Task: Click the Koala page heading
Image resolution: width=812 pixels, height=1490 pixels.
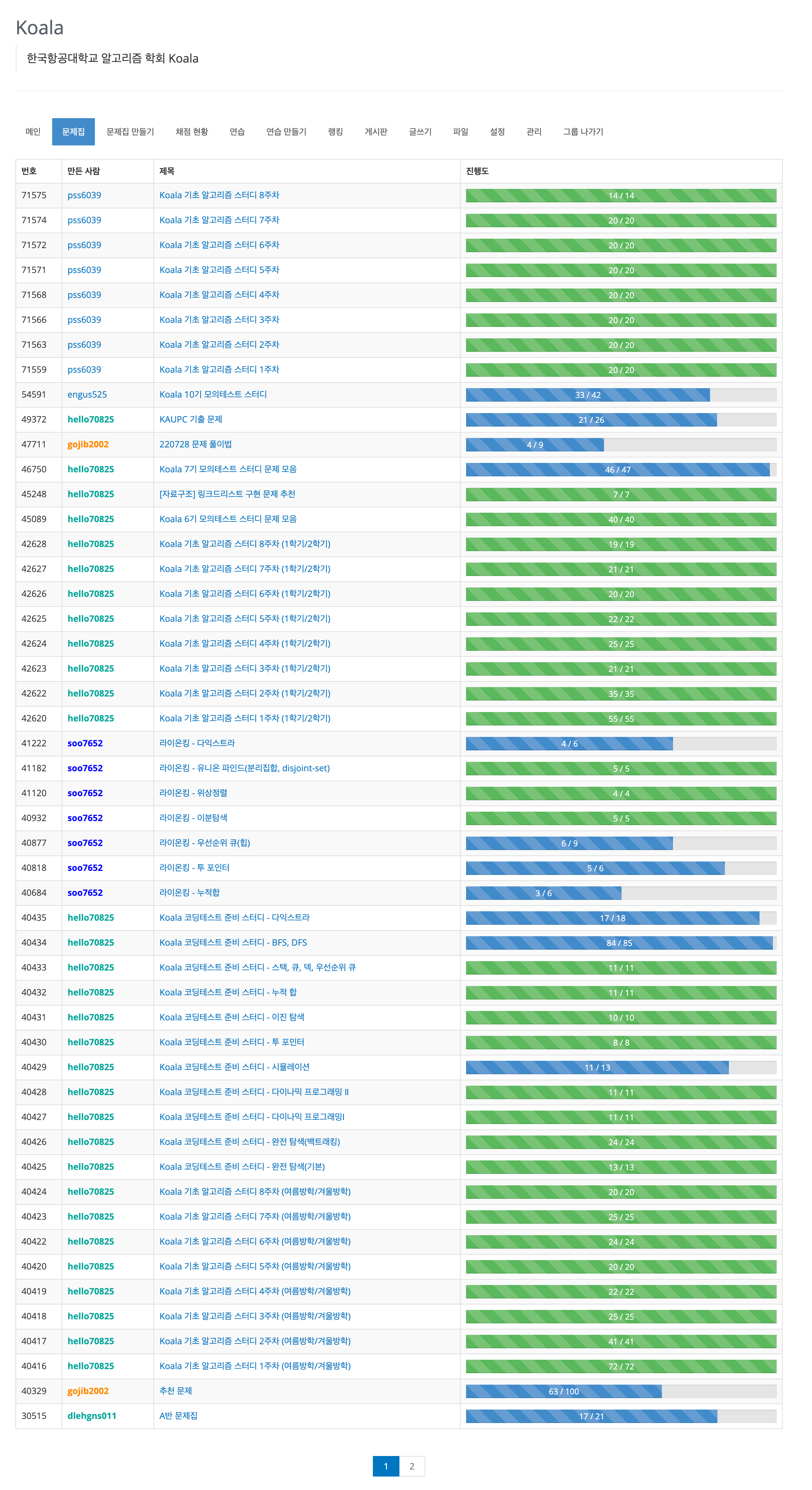Action: click(x=39, y=28)
